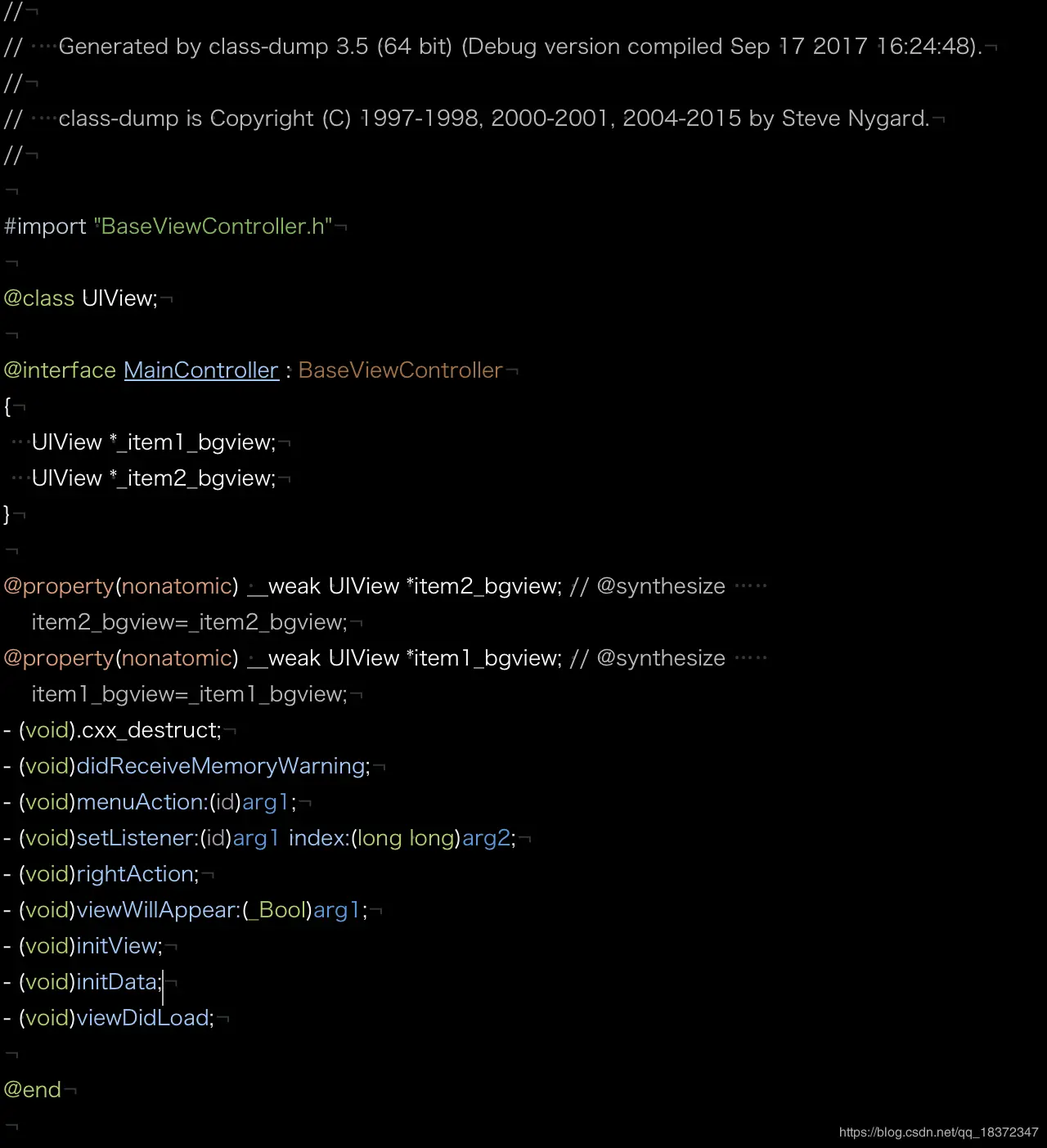Click the initView method name
Viewport: 1047px width, 1148px height.
[x=117, y=946]
